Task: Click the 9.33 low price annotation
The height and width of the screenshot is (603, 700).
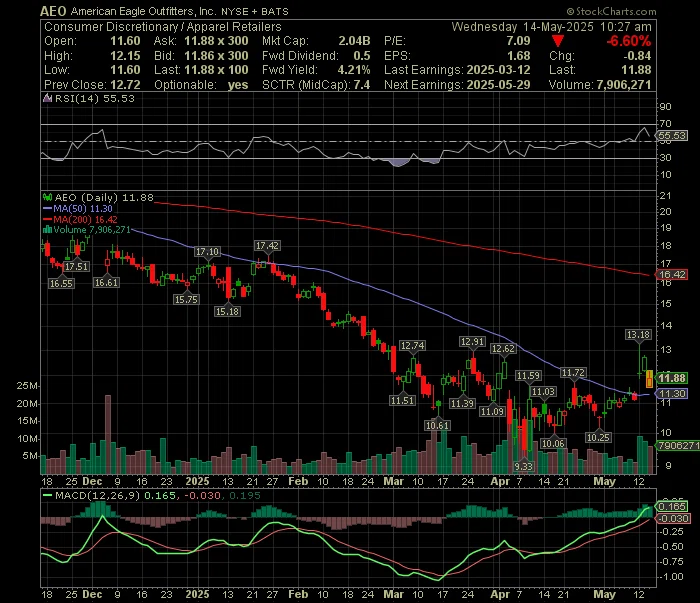Action: 524,466
